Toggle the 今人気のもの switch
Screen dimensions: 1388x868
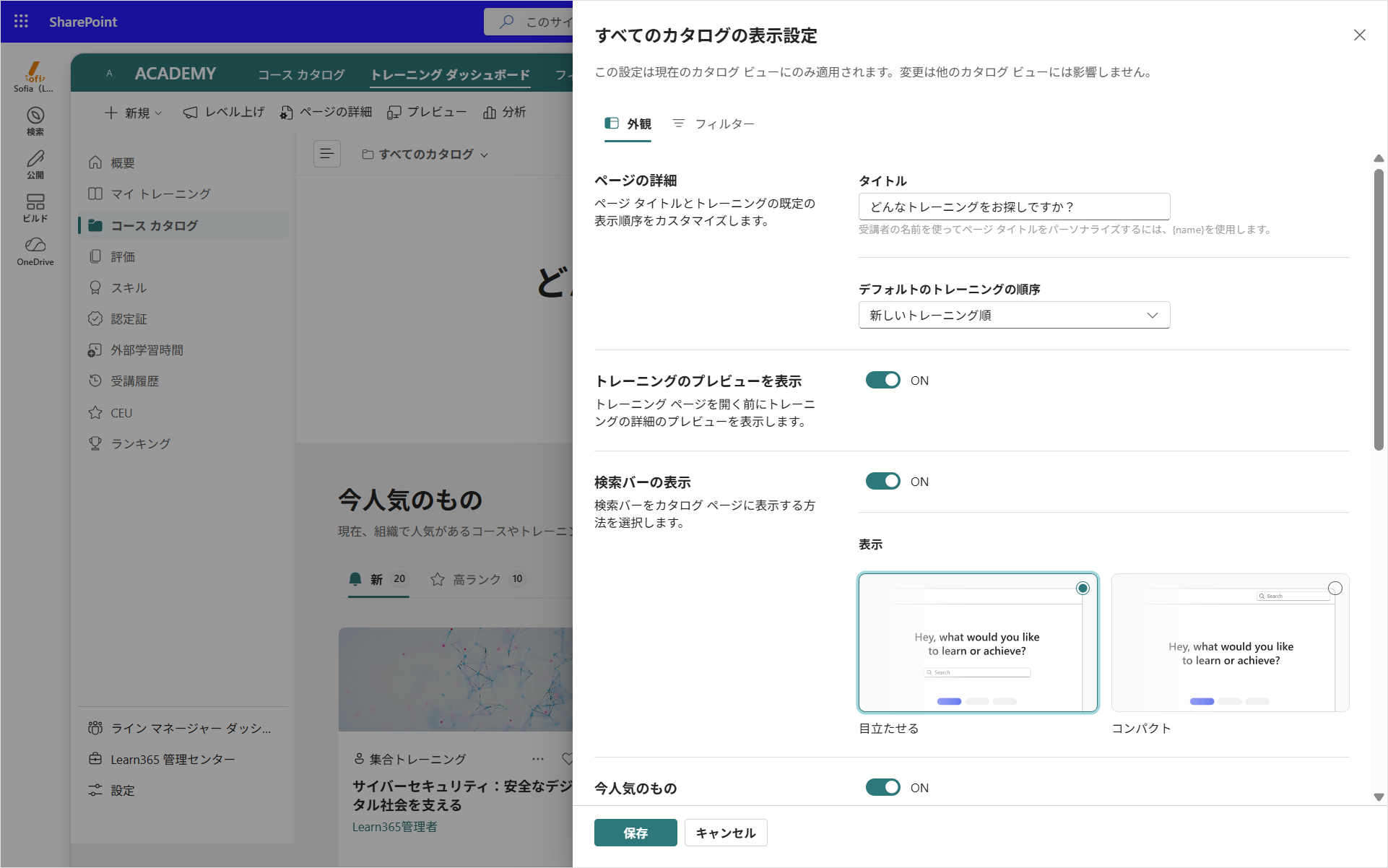[x=882, y=787]
